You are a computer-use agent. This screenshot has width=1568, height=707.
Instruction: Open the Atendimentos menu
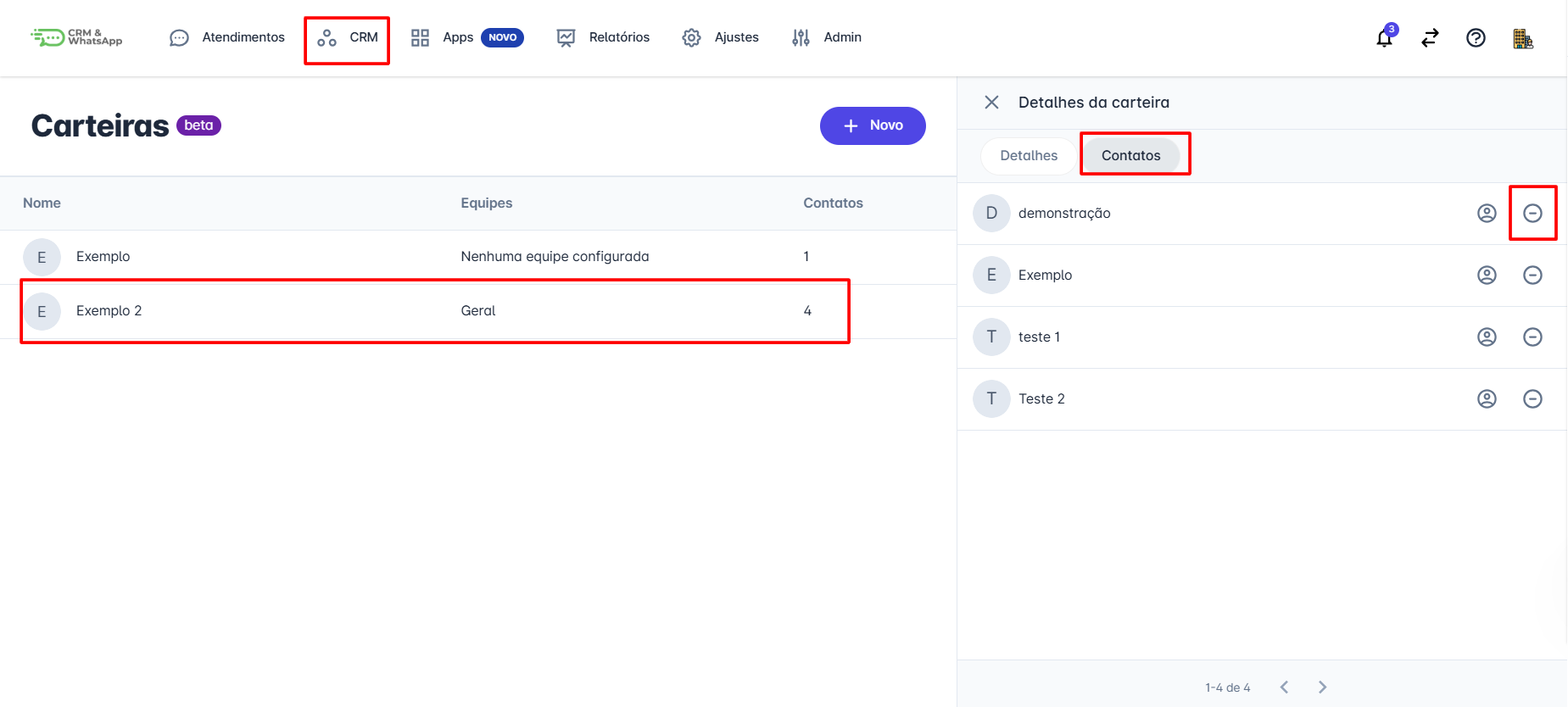coord(227,38)
